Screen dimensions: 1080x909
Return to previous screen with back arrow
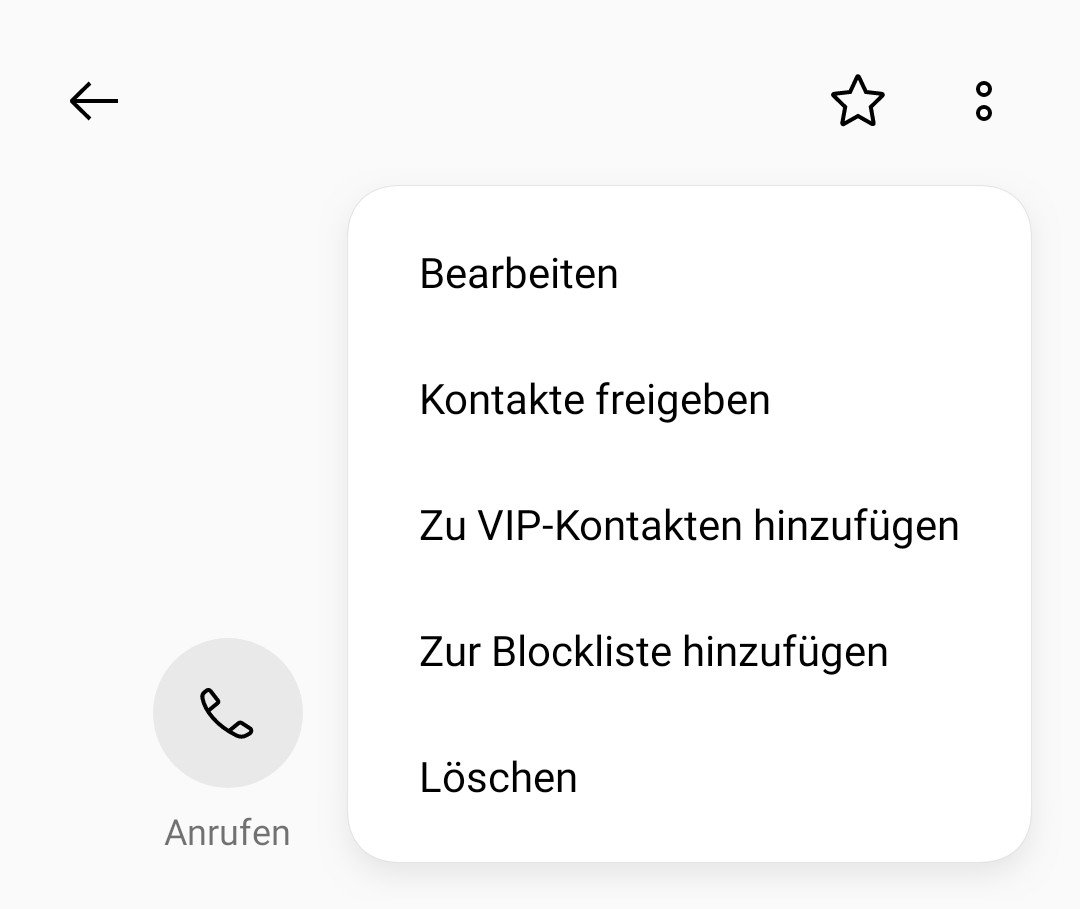pyautogui.click(x=94, y=101)
